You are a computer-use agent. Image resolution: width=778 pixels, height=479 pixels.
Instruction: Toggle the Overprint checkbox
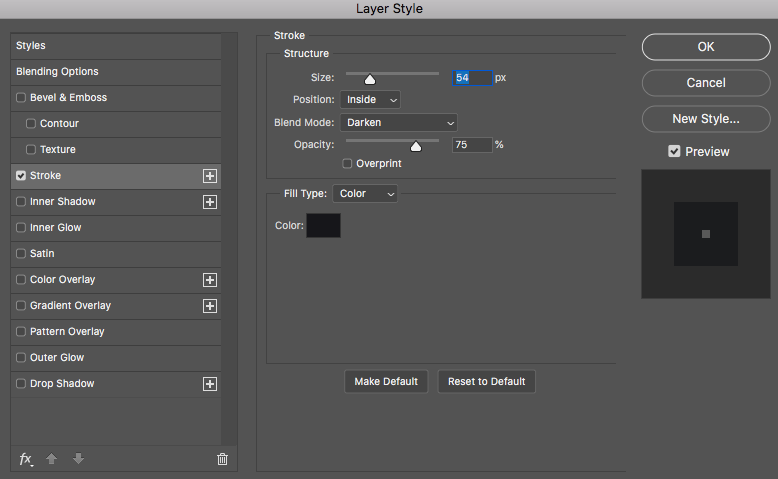[x=347, y=163]
